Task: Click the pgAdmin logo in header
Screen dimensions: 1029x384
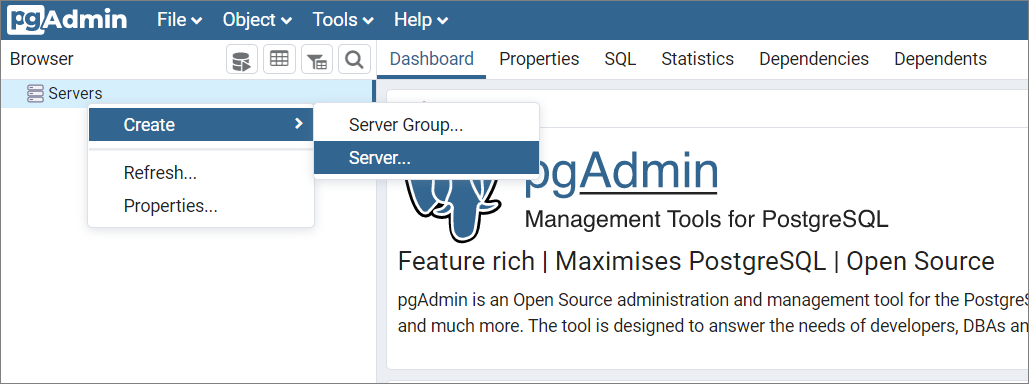Action: point(67,20)
